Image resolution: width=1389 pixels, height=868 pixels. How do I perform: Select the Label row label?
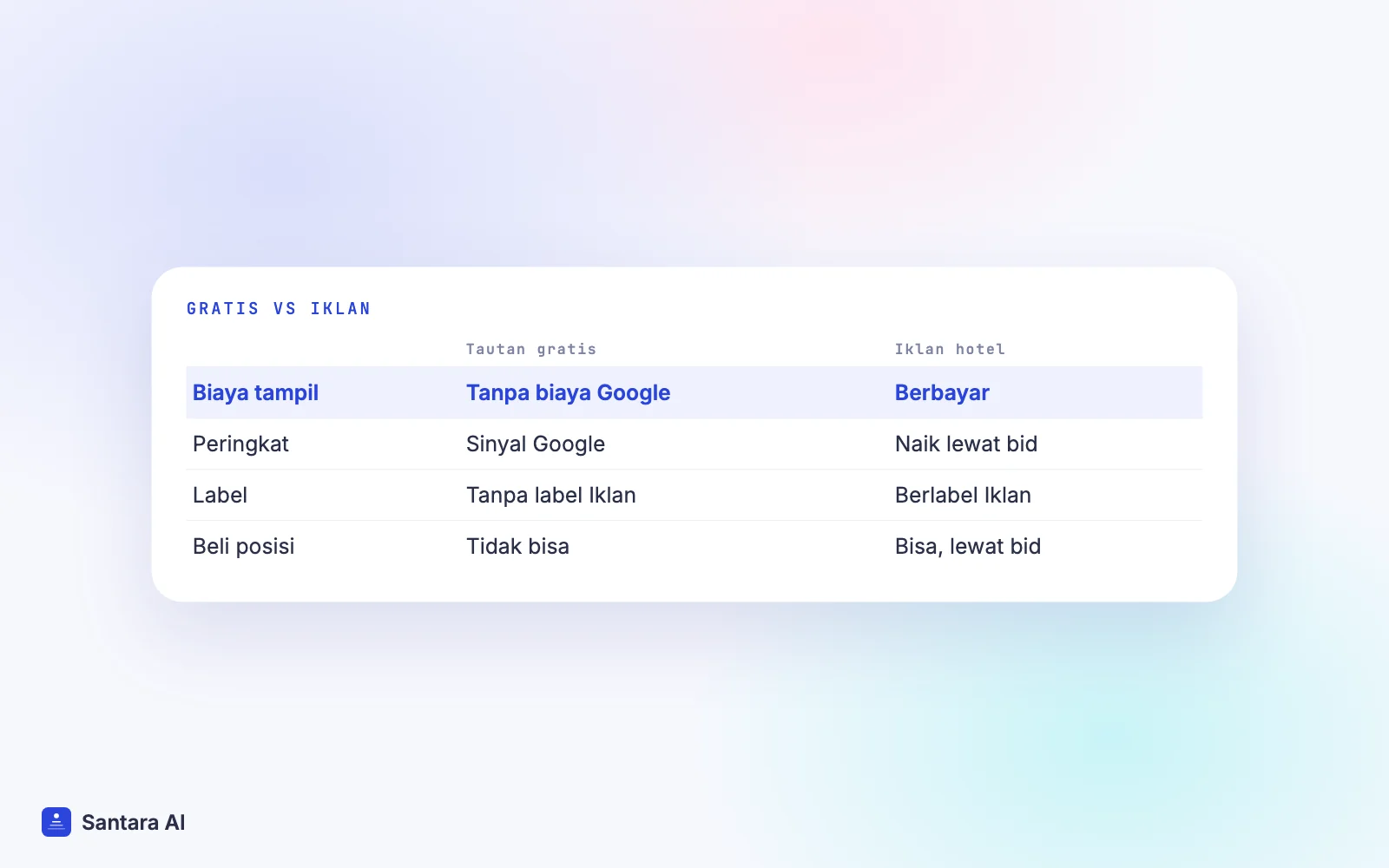pos(220,495)
